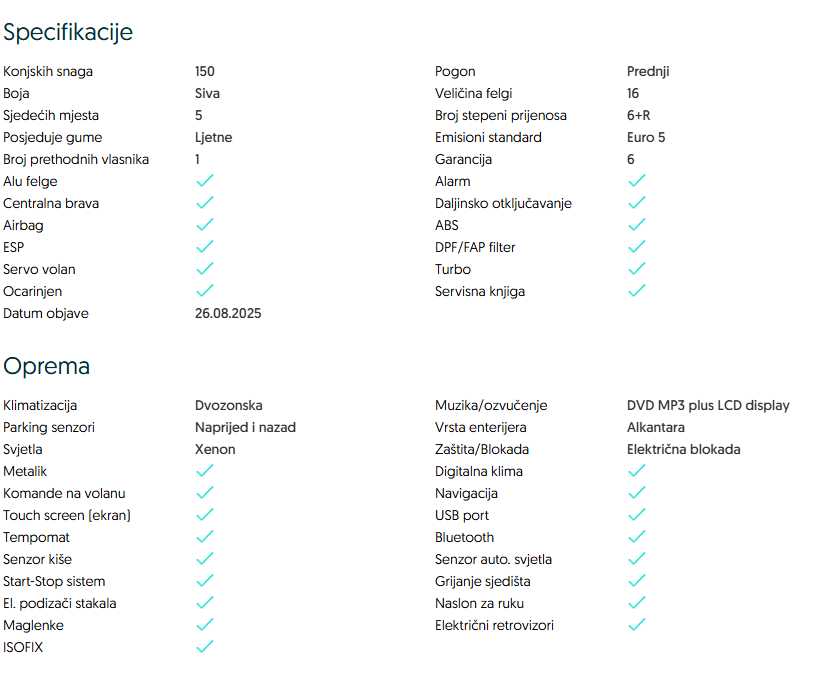The image size is (813, 682).
Task: Click the Xenon lights value
Action: (x=215, y=449)
